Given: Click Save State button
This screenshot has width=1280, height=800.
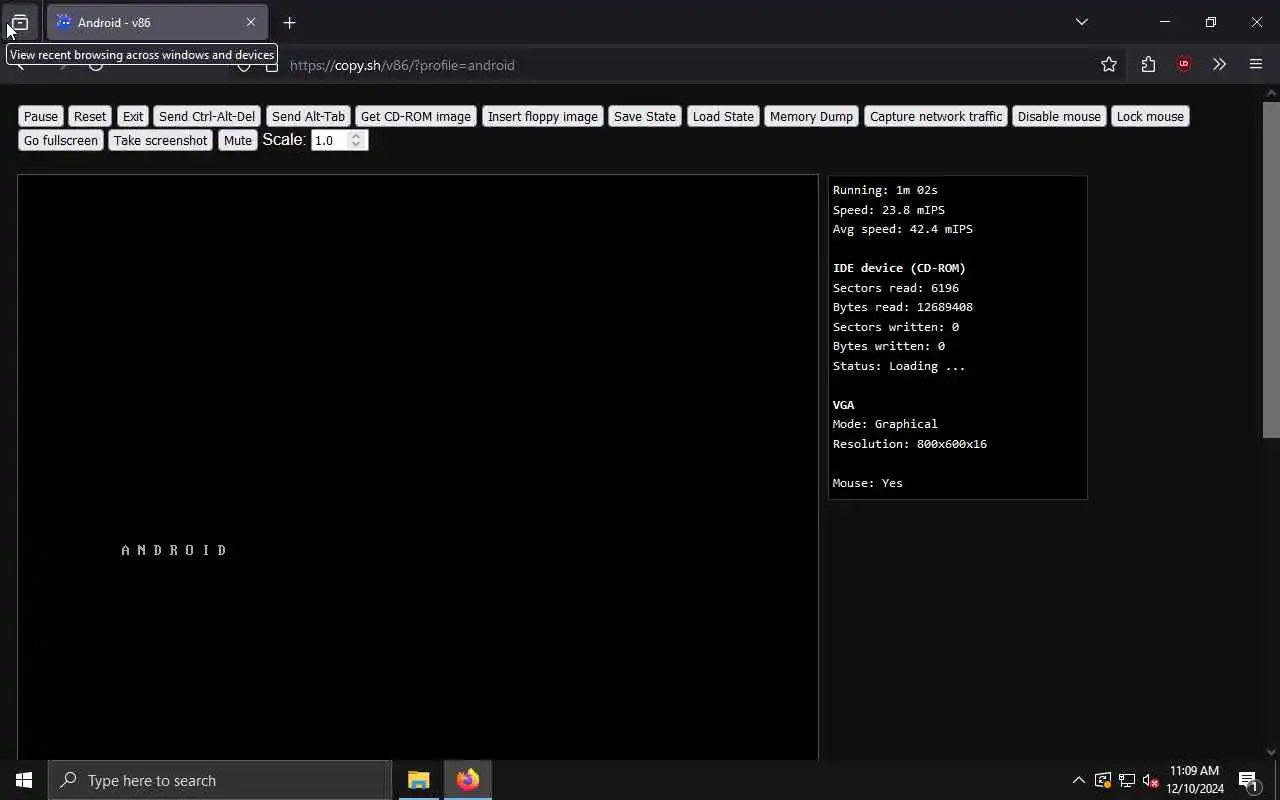Looking at the screenshot, I should click(645, 116).
